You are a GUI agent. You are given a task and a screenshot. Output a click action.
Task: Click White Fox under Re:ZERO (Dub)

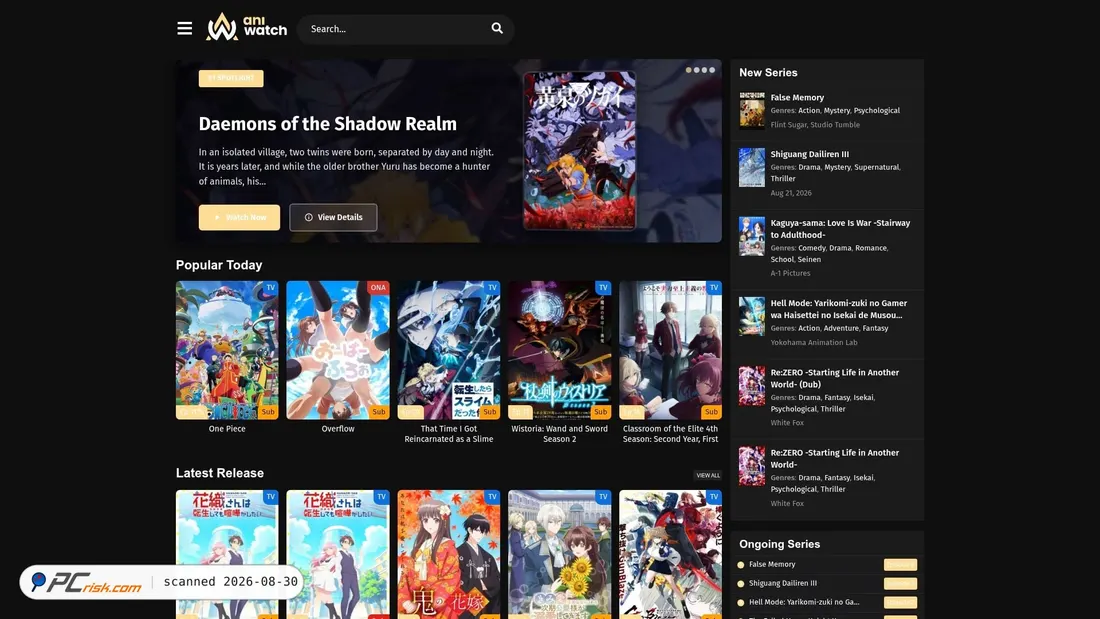pyautogui.click(x=787, y=423)
